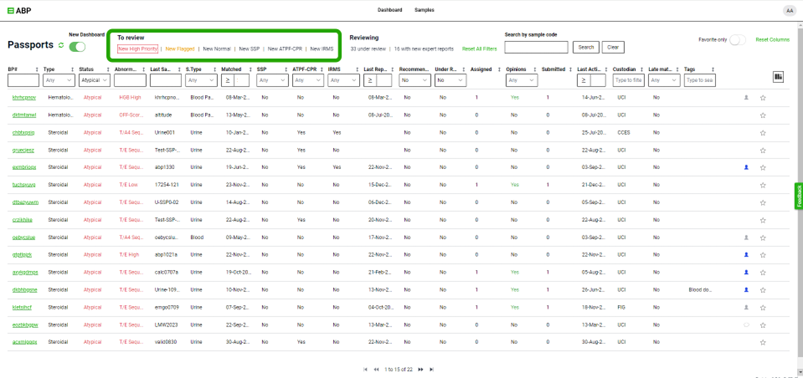
Task: Open the Dashboard nav item
Action: [x=390, y=10]
